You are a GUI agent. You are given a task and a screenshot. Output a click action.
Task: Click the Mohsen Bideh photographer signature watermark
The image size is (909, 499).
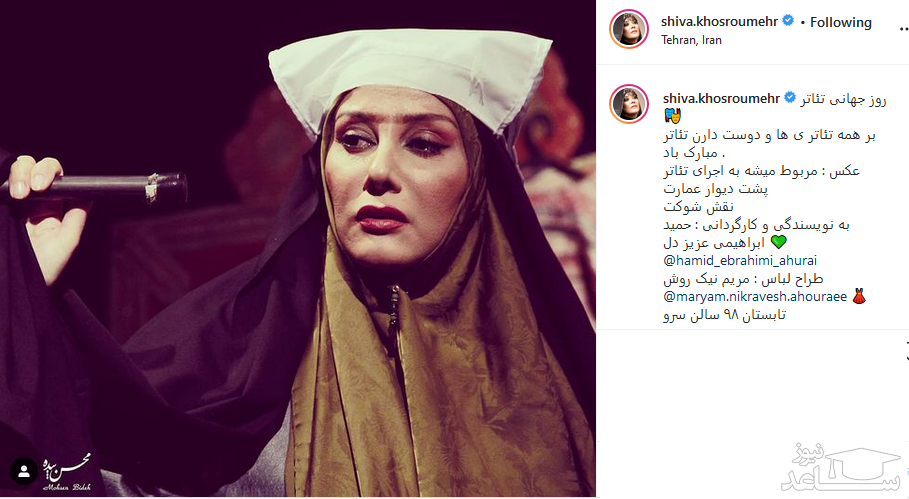click(x=67, y=472)
